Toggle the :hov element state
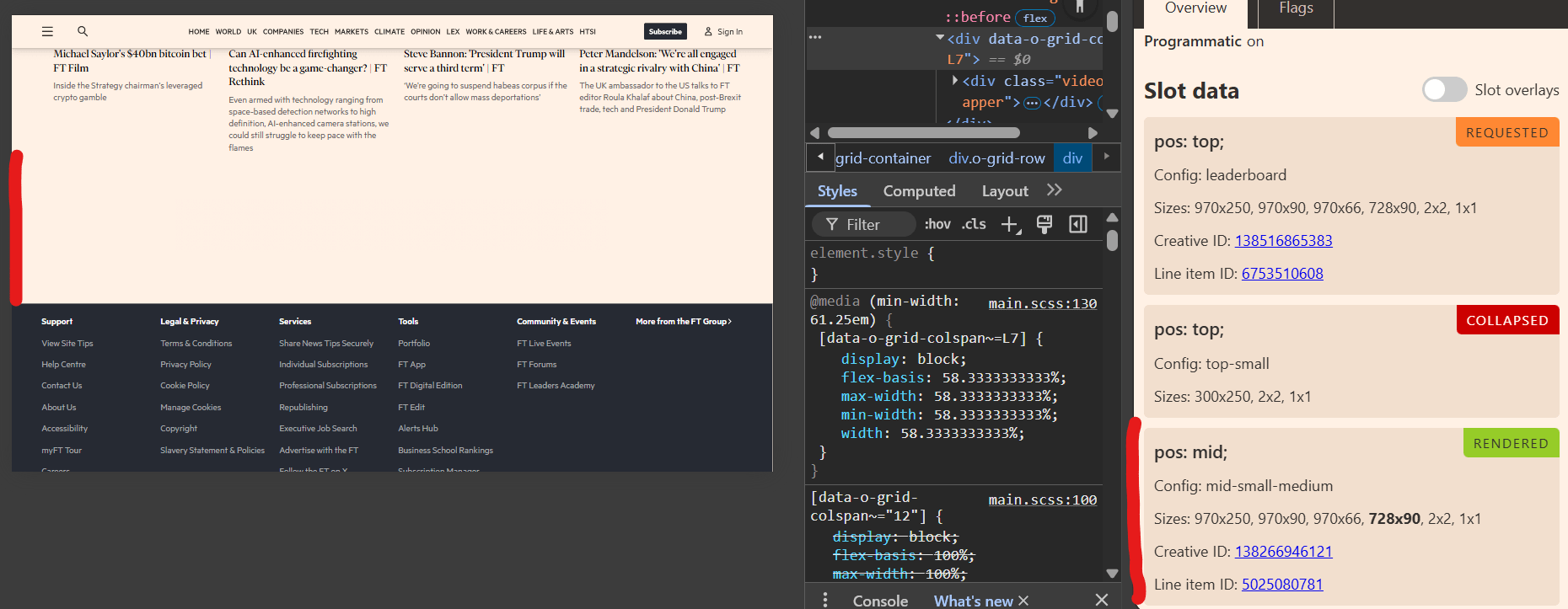 tap(937, 224)
